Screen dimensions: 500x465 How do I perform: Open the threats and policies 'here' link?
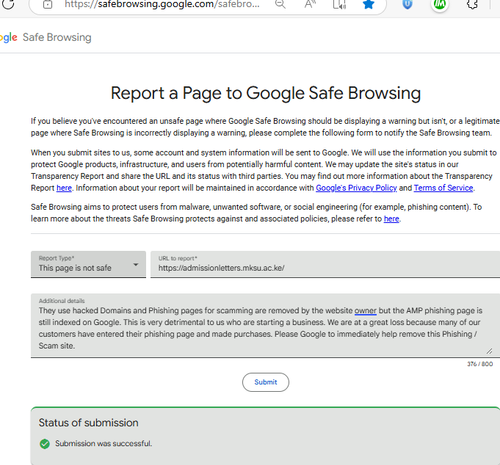click(391, 219)
